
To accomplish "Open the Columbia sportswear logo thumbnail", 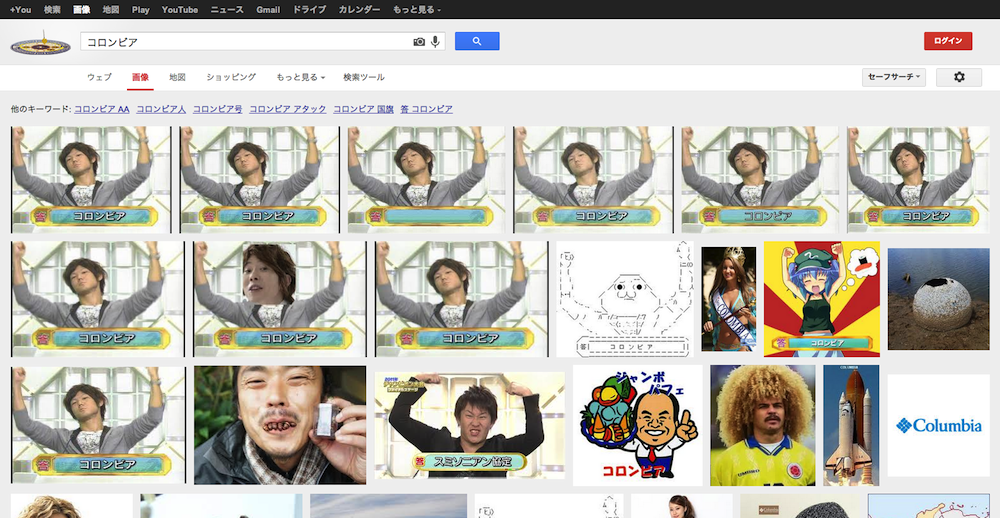I will 937,425.
